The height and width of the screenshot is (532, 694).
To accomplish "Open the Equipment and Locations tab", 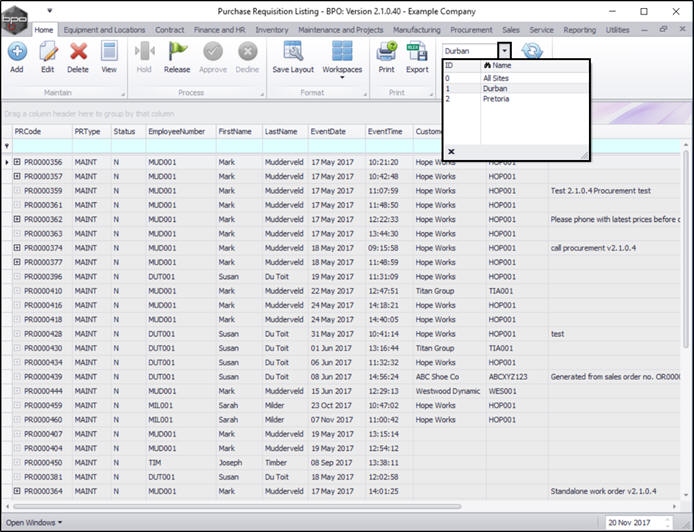I will point(104,30).
